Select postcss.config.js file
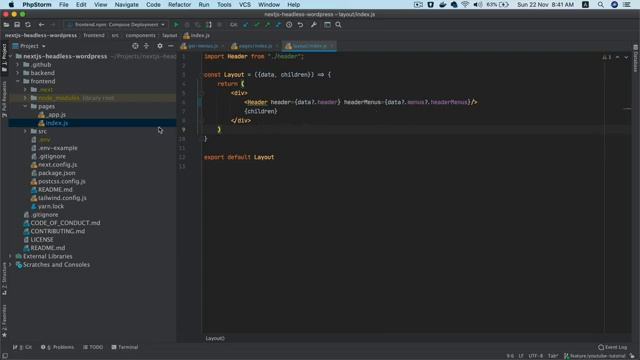 coord(62,182)
